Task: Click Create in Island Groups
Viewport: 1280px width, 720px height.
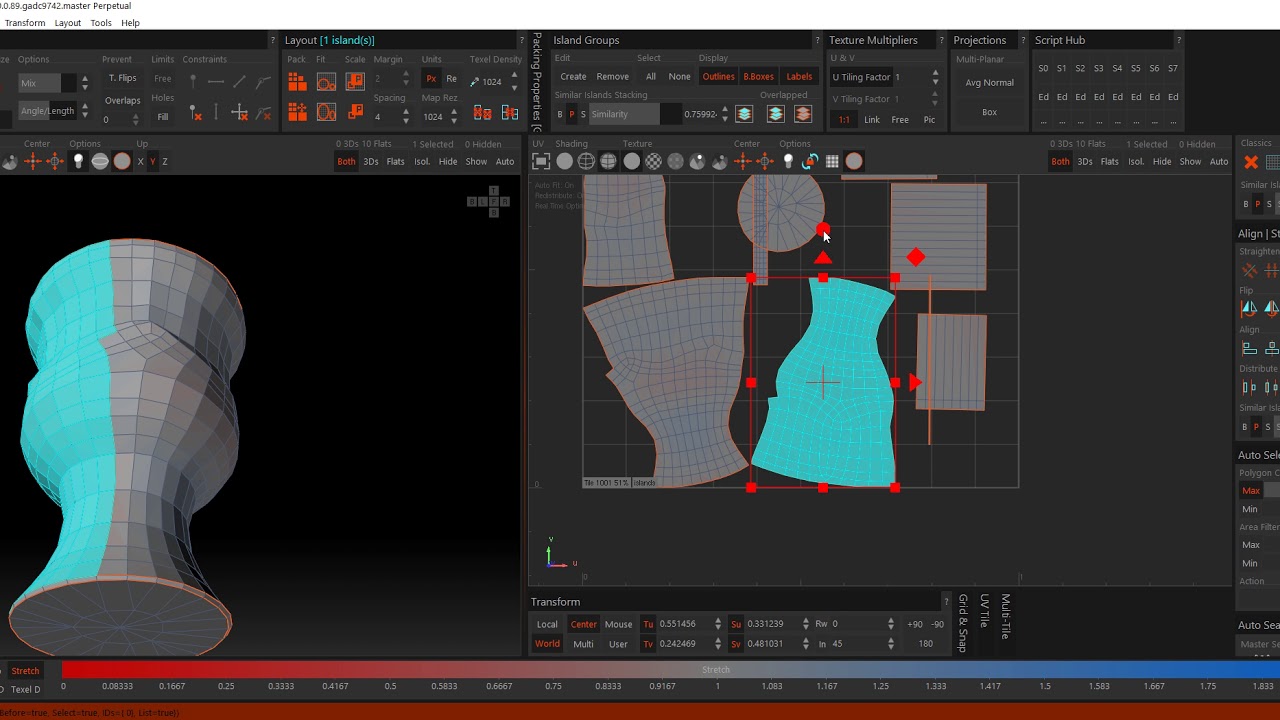Action: click(573, 77)
